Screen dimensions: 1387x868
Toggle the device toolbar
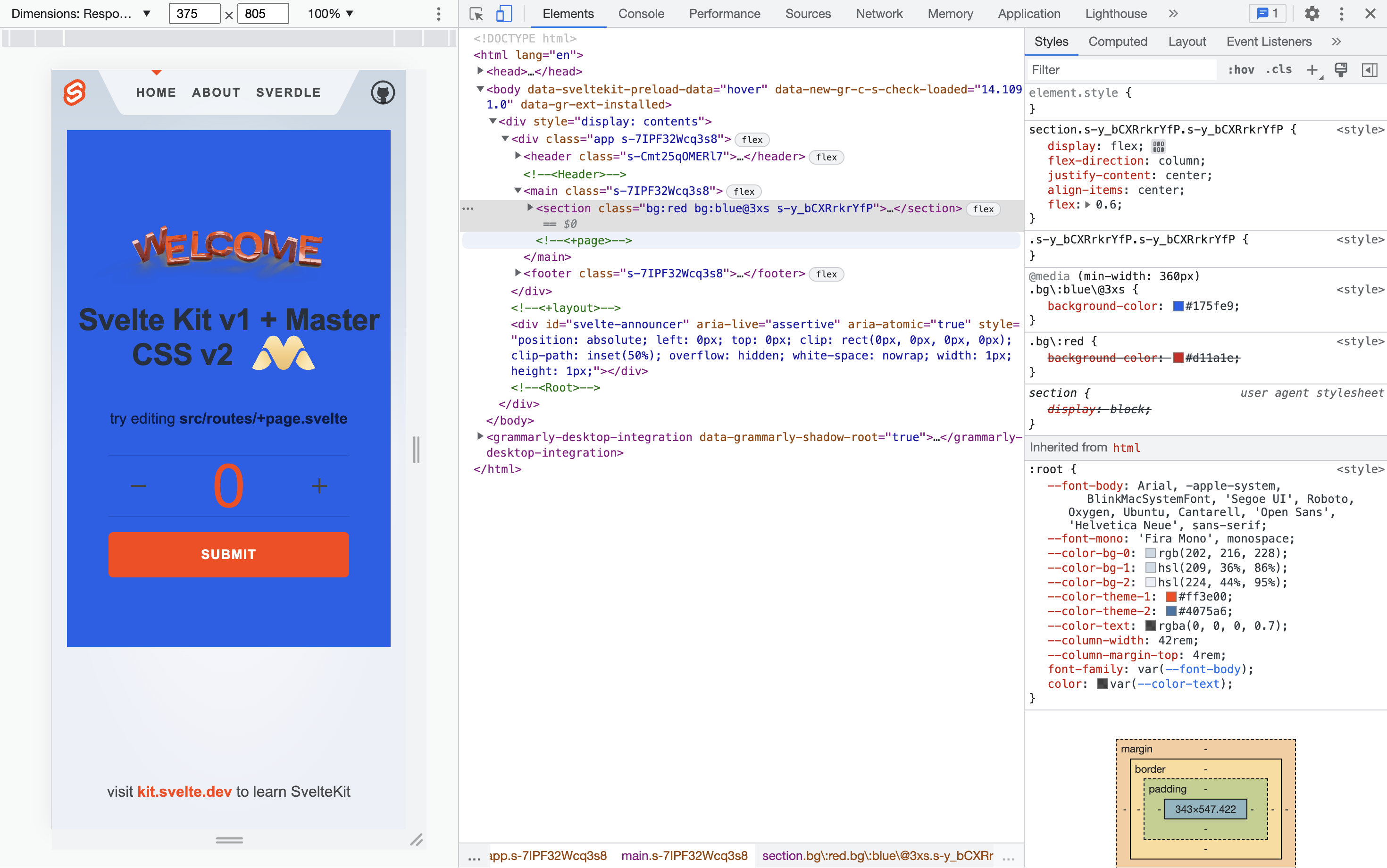point(503,13)
